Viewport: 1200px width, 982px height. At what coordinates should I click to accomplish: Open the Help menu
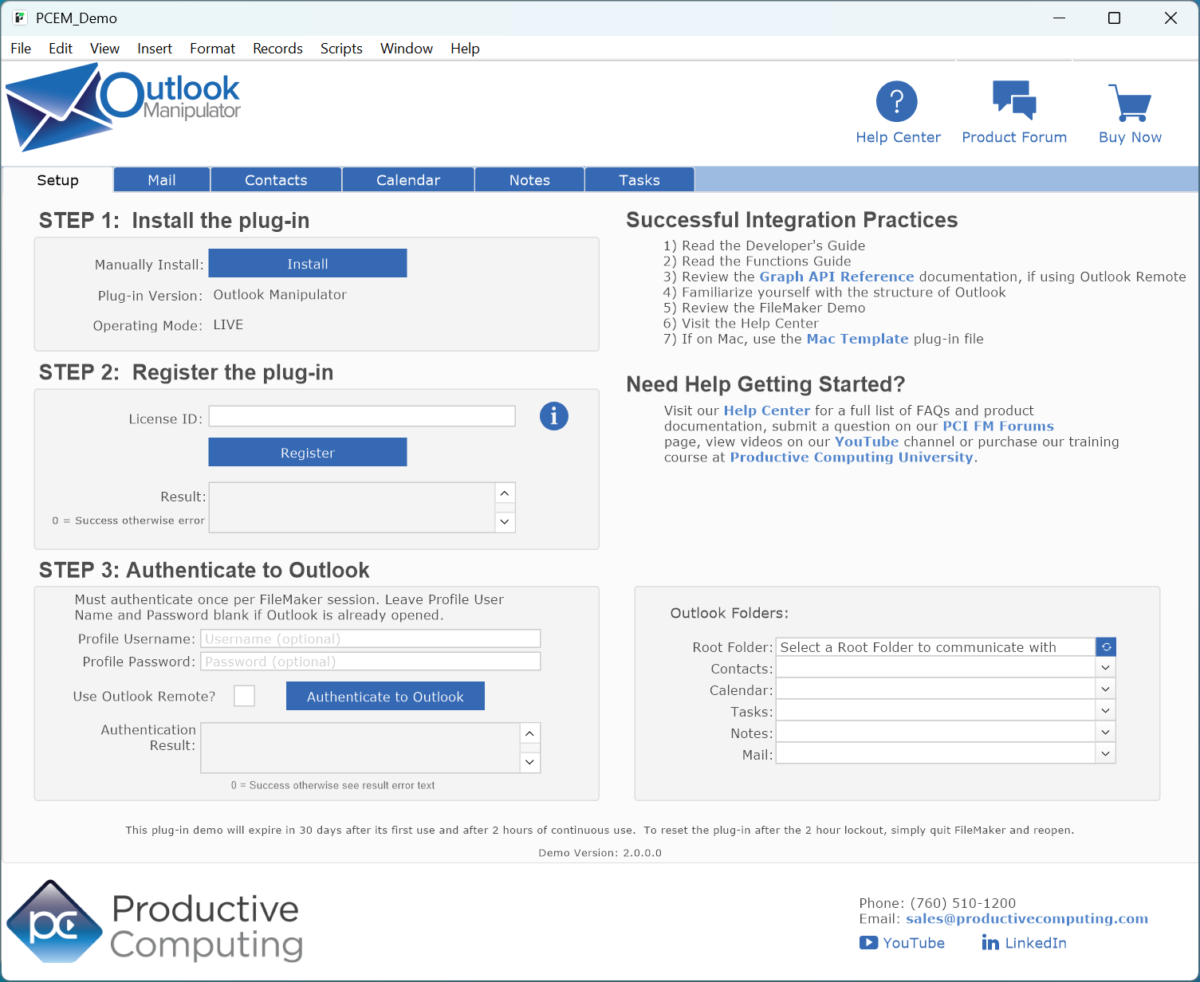click(465, 48)
